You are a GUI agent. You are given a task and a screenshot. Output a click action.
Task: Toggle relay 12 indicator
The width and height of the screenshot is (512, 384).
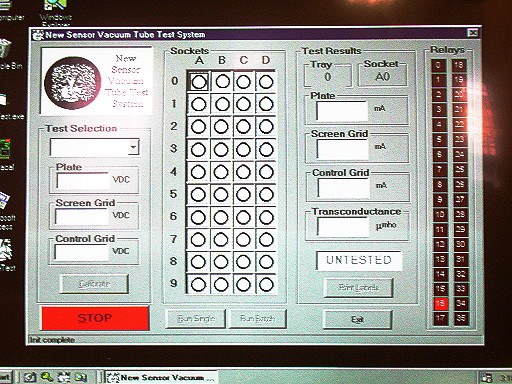440,244
